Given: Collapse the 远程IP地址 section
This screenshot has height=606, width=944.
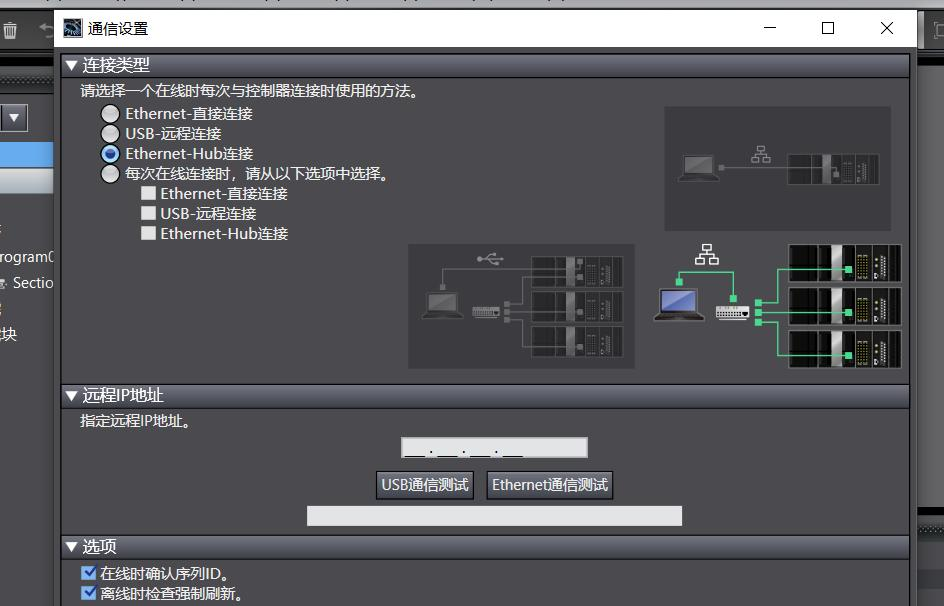Looking at the screenshot, I should coord(71,396).
